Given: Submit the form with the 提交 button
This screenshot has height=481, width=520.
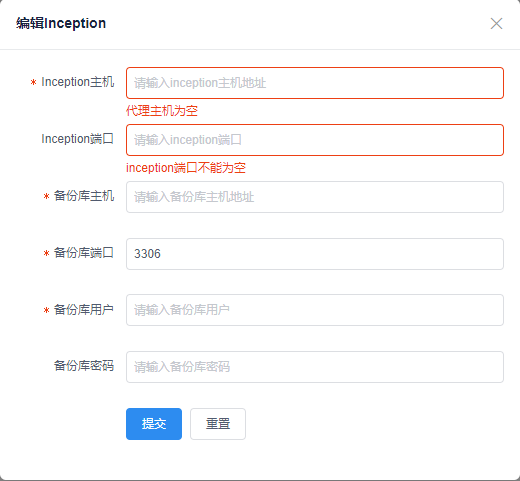Looking at the screenshot, I should [154, 424].
